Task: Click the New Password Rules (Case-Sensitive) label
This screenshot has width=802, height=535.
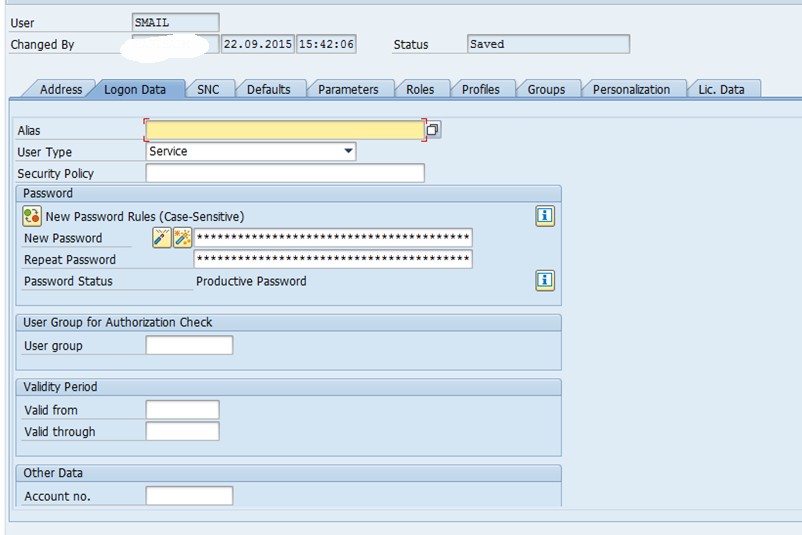Action: pos(145,216)
